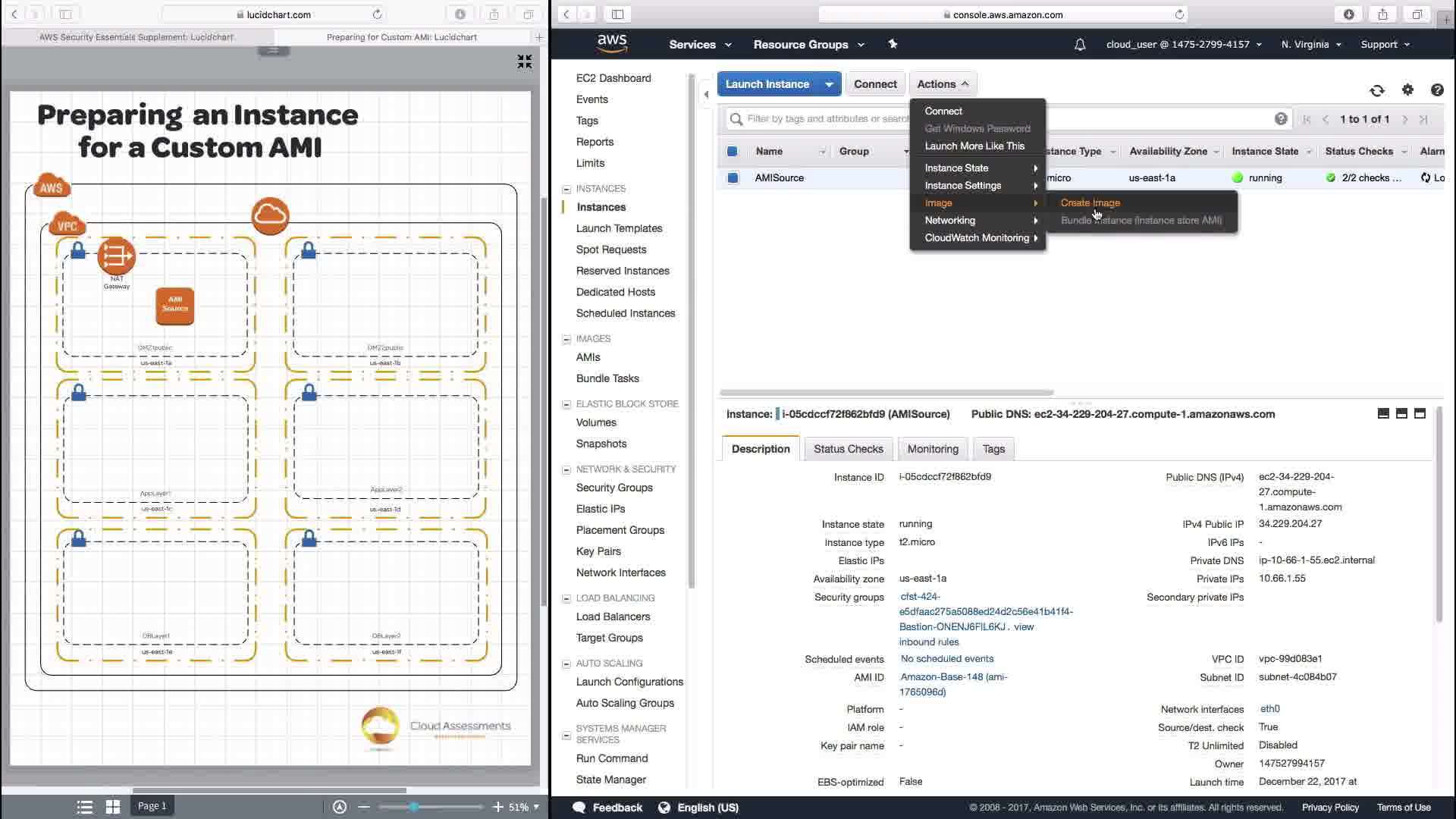Collapse the IMAGES sidebar section
The height and width of the screenshot is (819, 1456).
tap(566, 339)
